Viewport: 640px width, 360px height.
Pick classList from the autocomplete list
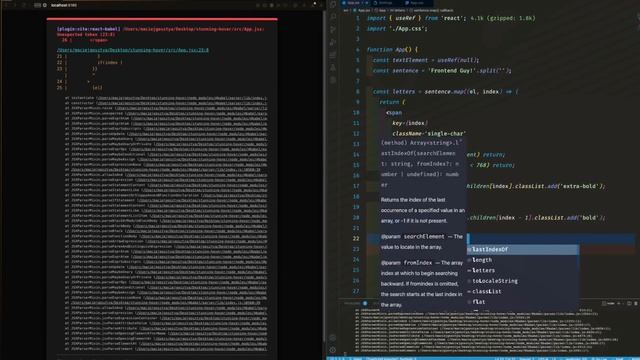click(x=523, y=291)
